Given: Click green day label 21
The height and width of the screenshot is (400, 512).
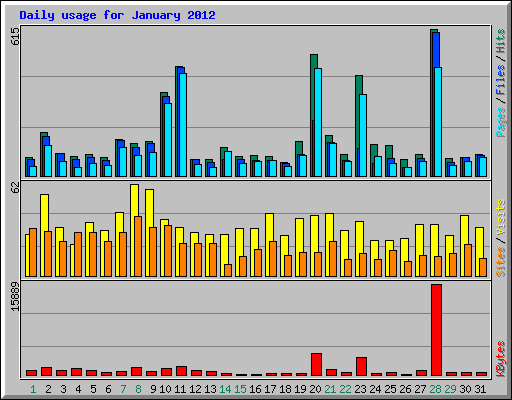Looking at the screenshot, I should [x=330, y=389].
